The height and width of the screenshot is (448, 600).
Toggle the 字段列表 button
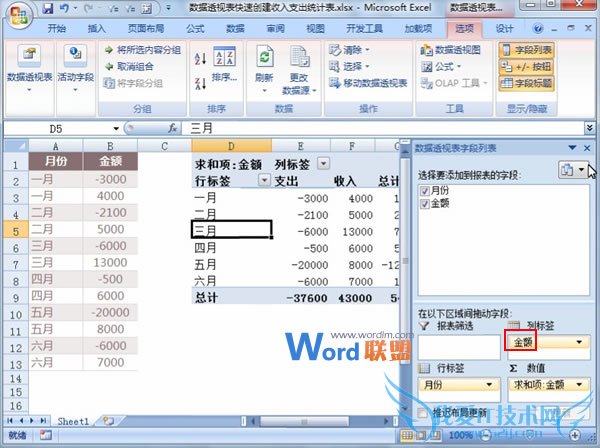pyautogui.click(x=526, y=50)
